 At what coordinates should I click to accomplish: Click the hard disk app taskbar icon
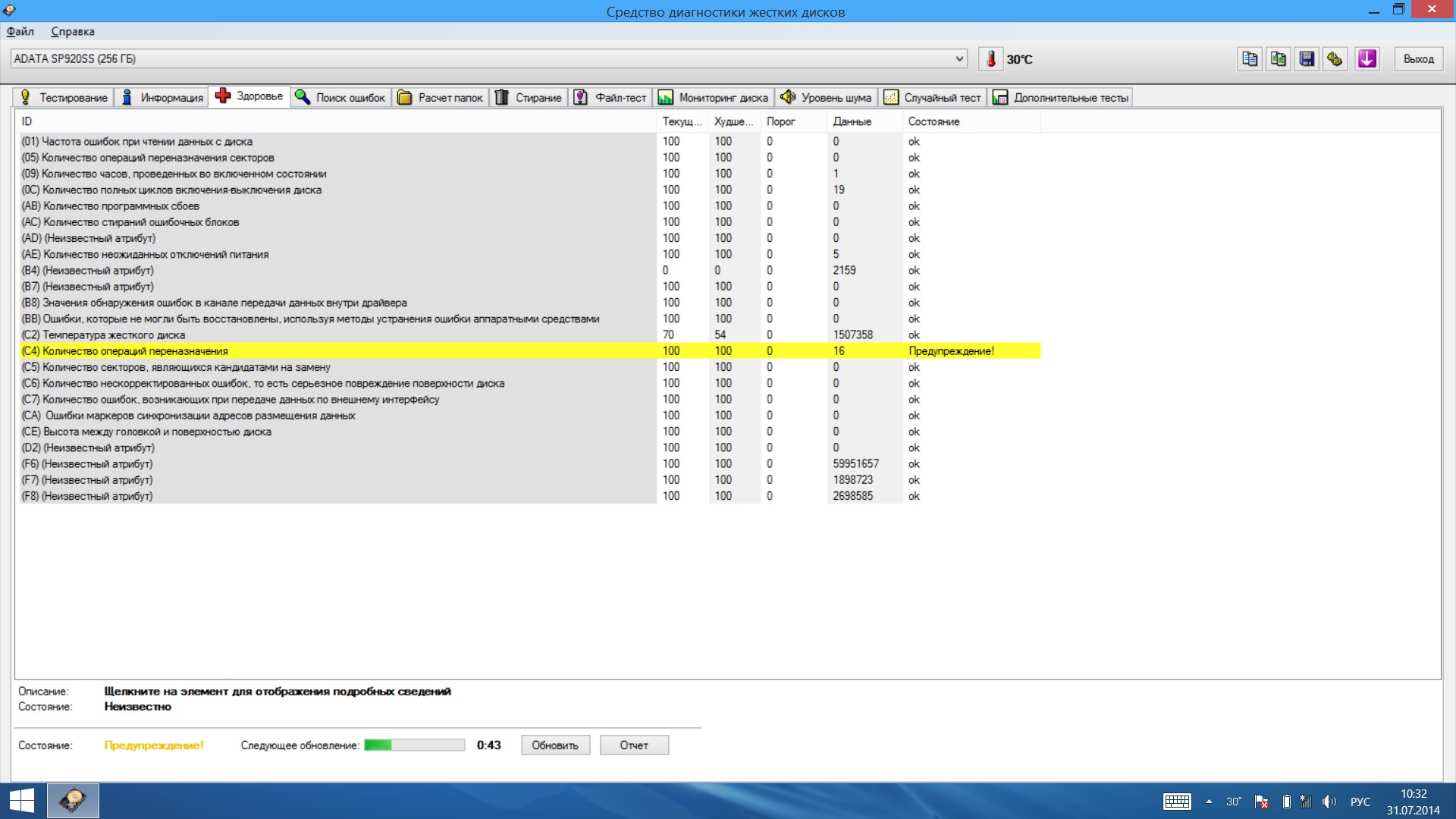click(73, 801)
